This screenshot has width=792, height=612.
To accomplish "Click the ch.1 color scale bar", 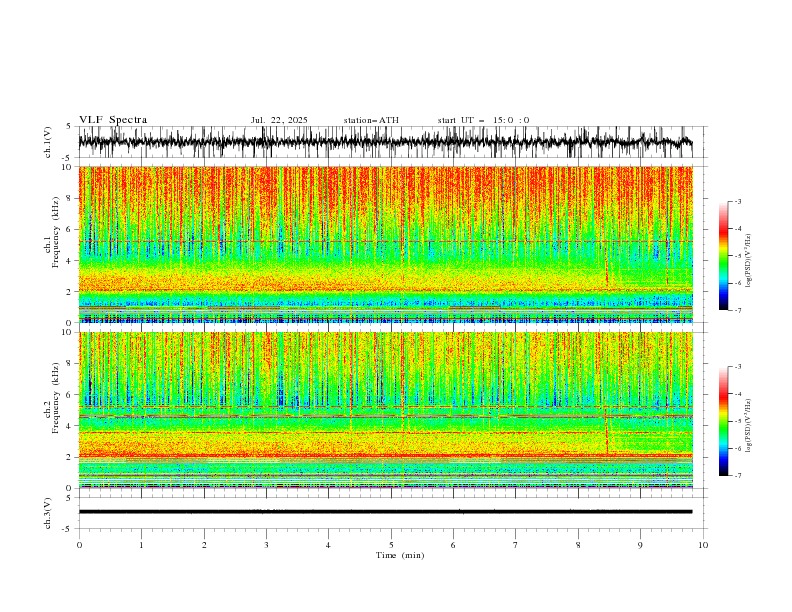I will pyautogui.click(x=723, y=256).
